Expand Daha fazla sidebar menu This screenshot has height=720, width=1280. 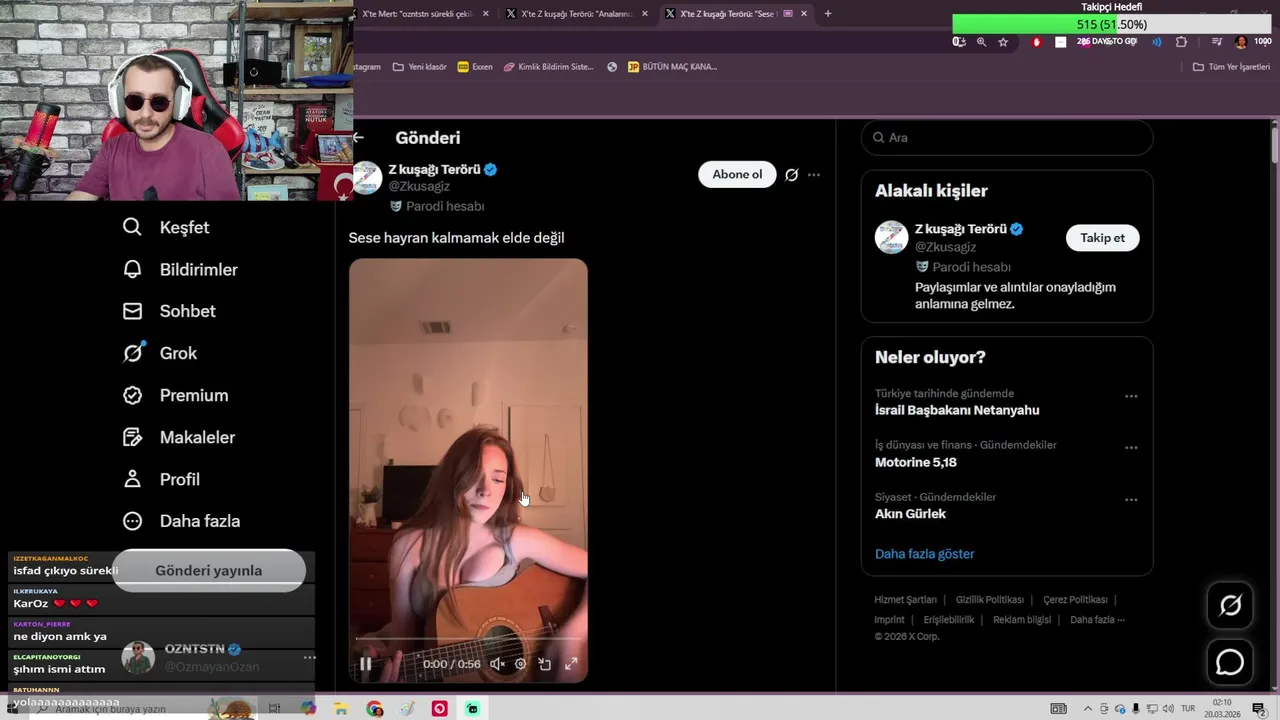(181, 521)
